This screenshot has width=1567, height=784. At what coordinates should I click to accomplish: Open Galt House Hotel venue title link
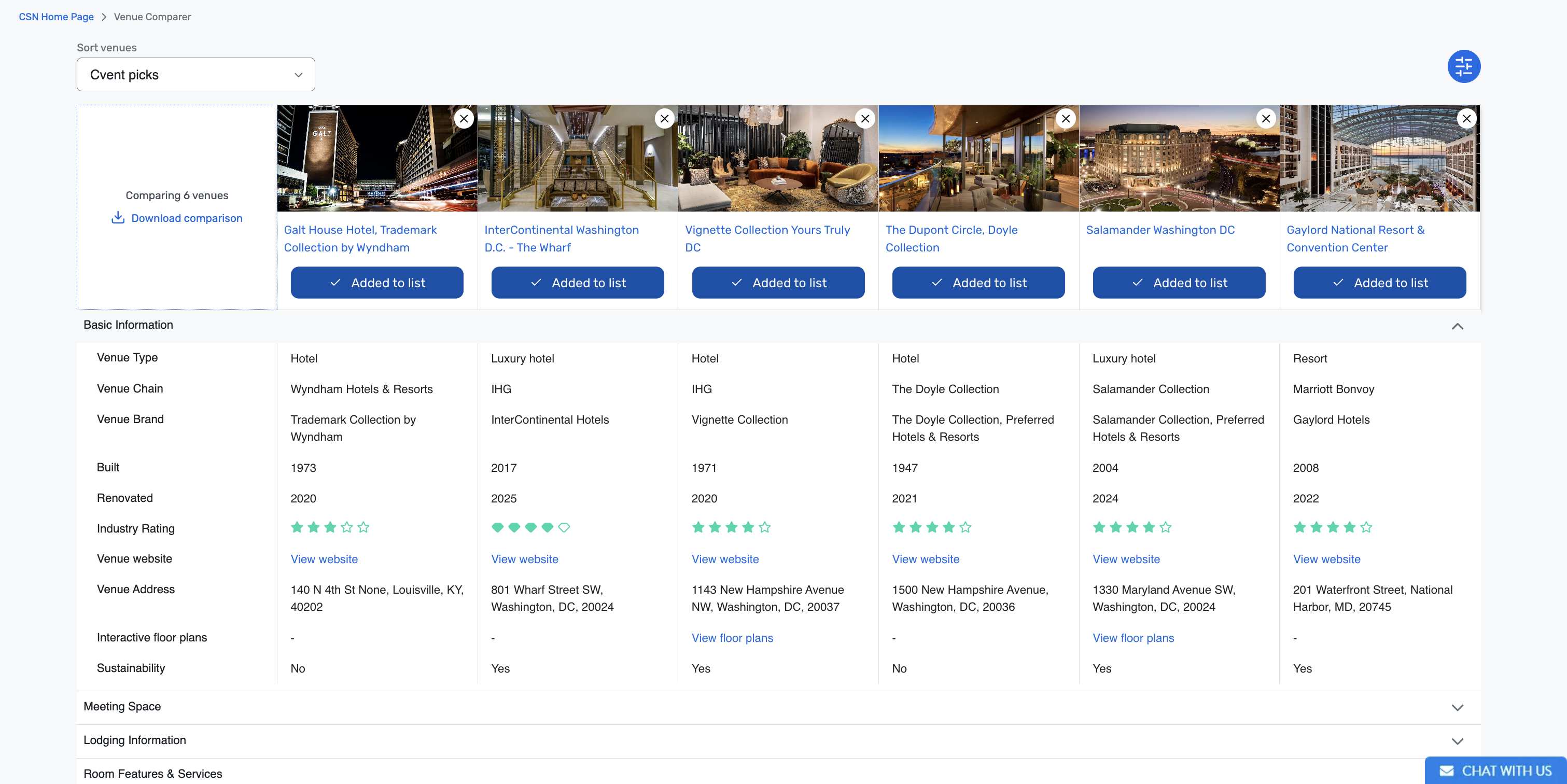(x=360, y=239)
